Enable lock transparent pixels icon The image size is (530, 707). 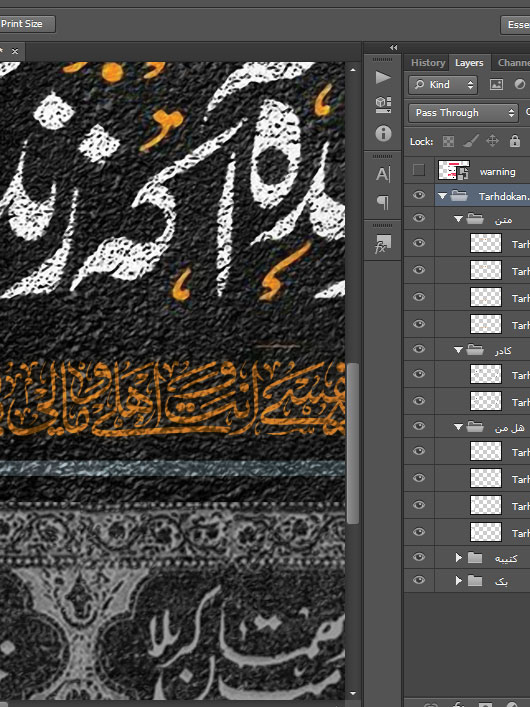[448, 142]
